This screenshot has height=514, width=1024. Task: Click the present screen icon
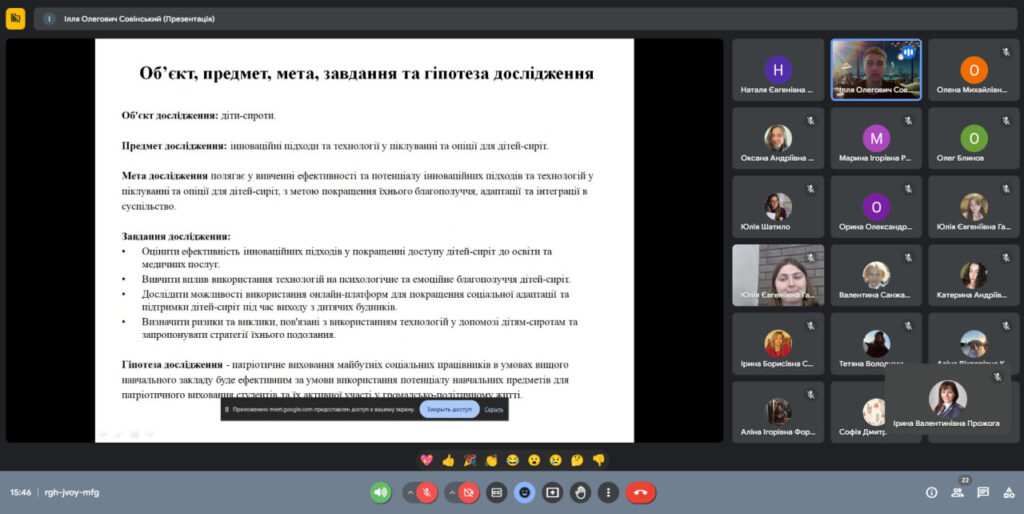(552, 492)
